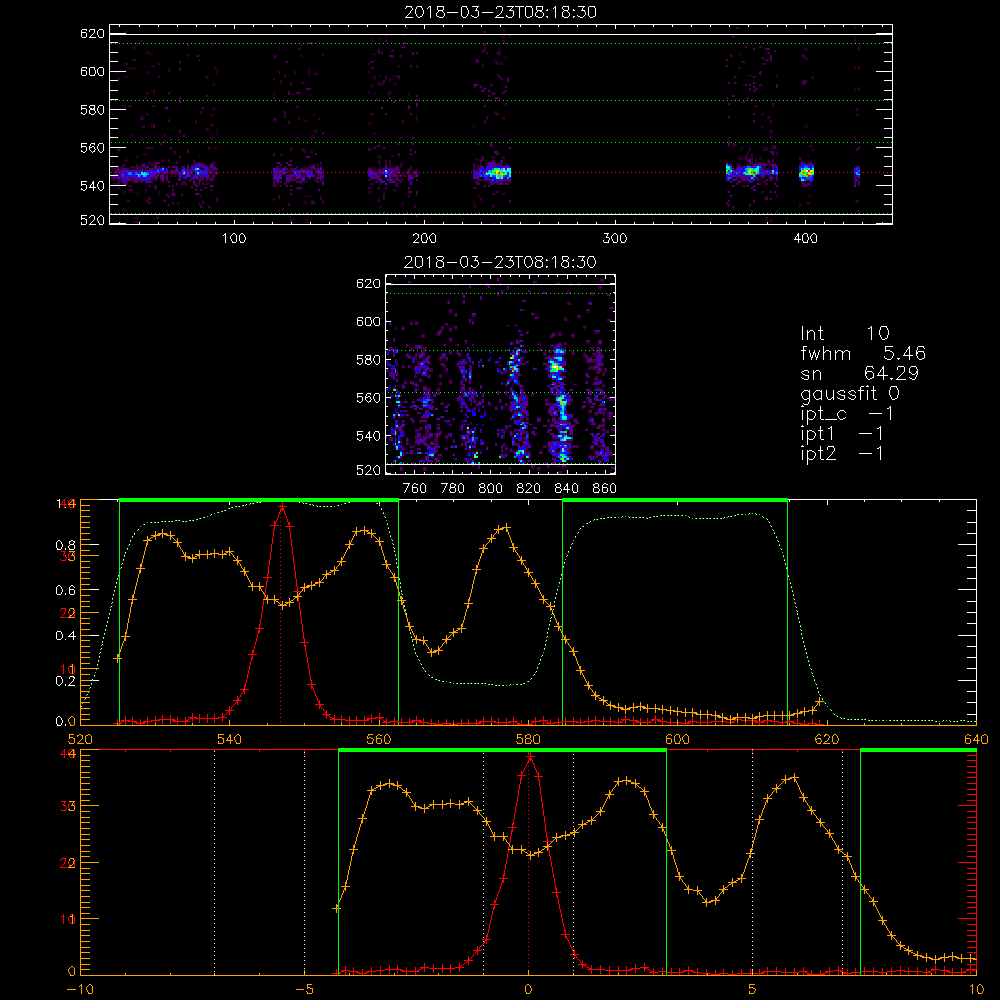
Task: Select the 'gaussfit 0' readout text
Action: click(850, 393)
